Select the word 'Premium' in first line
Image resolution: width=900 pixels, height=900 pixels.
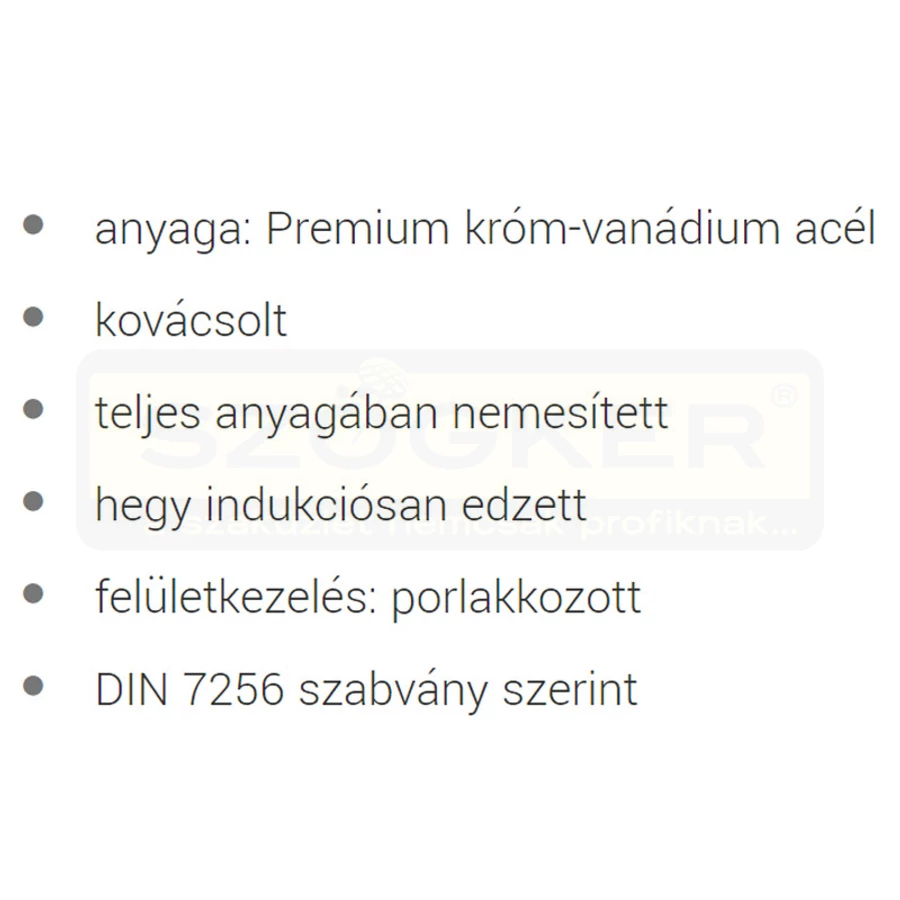click(x=358, y=228)
